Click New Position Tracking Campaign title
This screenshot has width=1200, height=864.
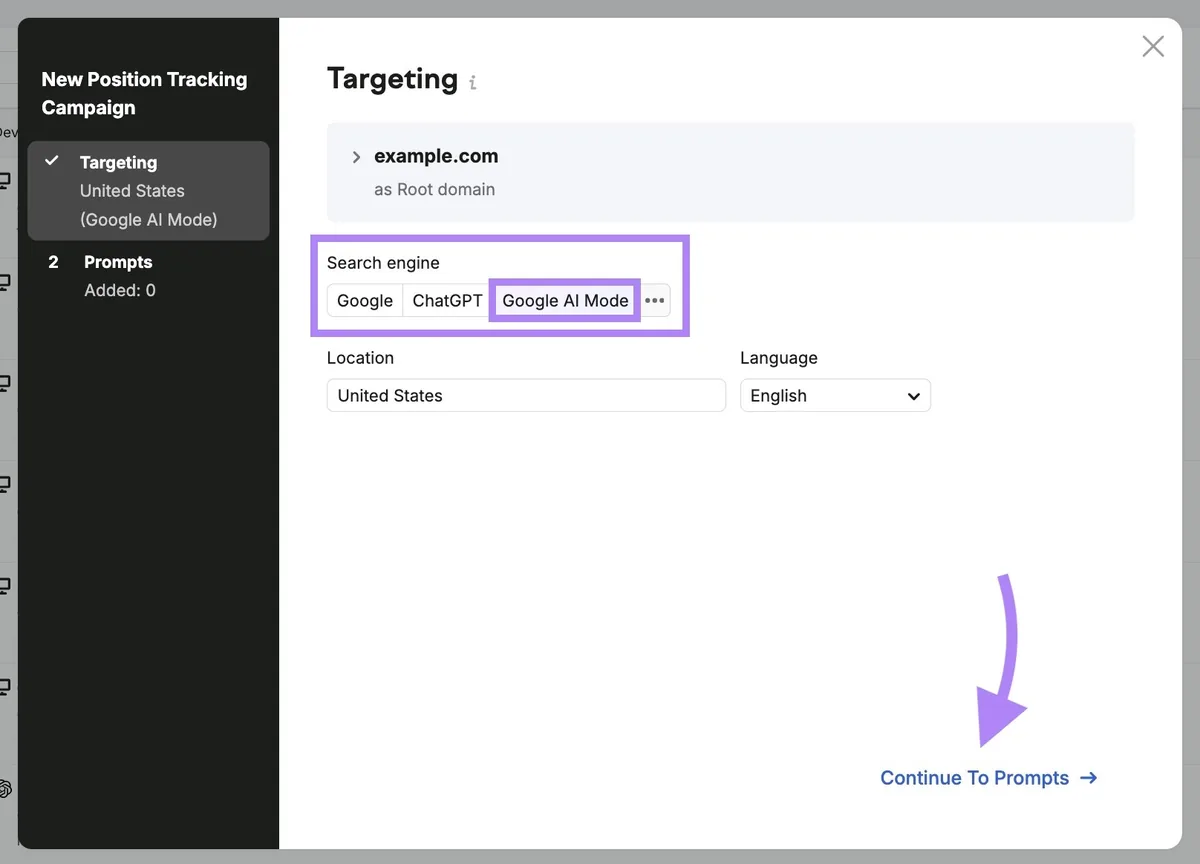click(x=144, y=93)
